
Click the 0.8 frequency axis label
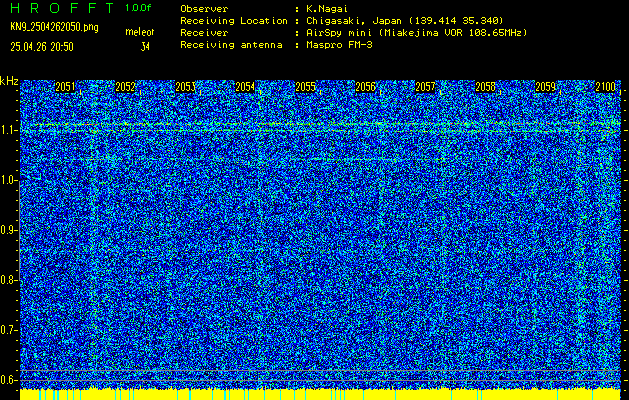click(7, 280)
